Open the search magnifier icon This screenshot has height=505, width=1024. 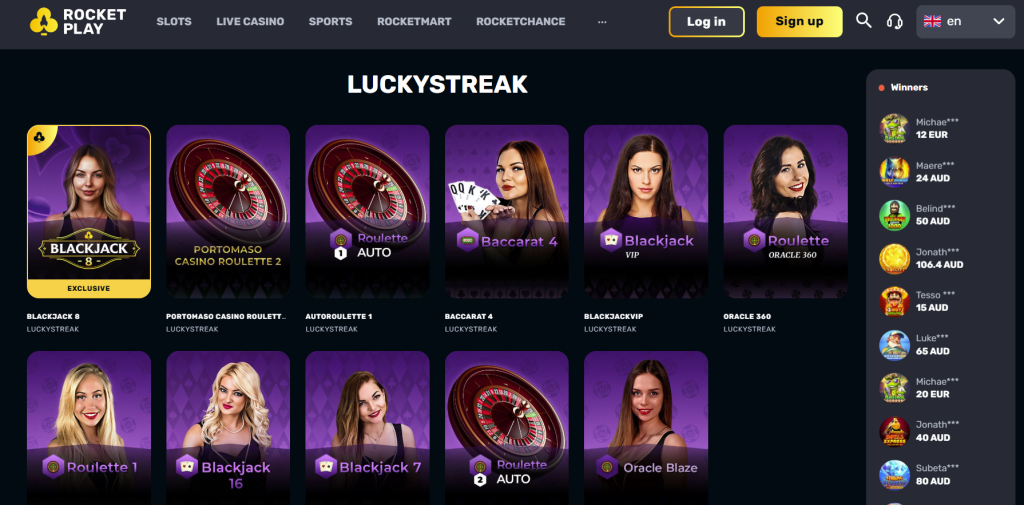click(863, 21)
